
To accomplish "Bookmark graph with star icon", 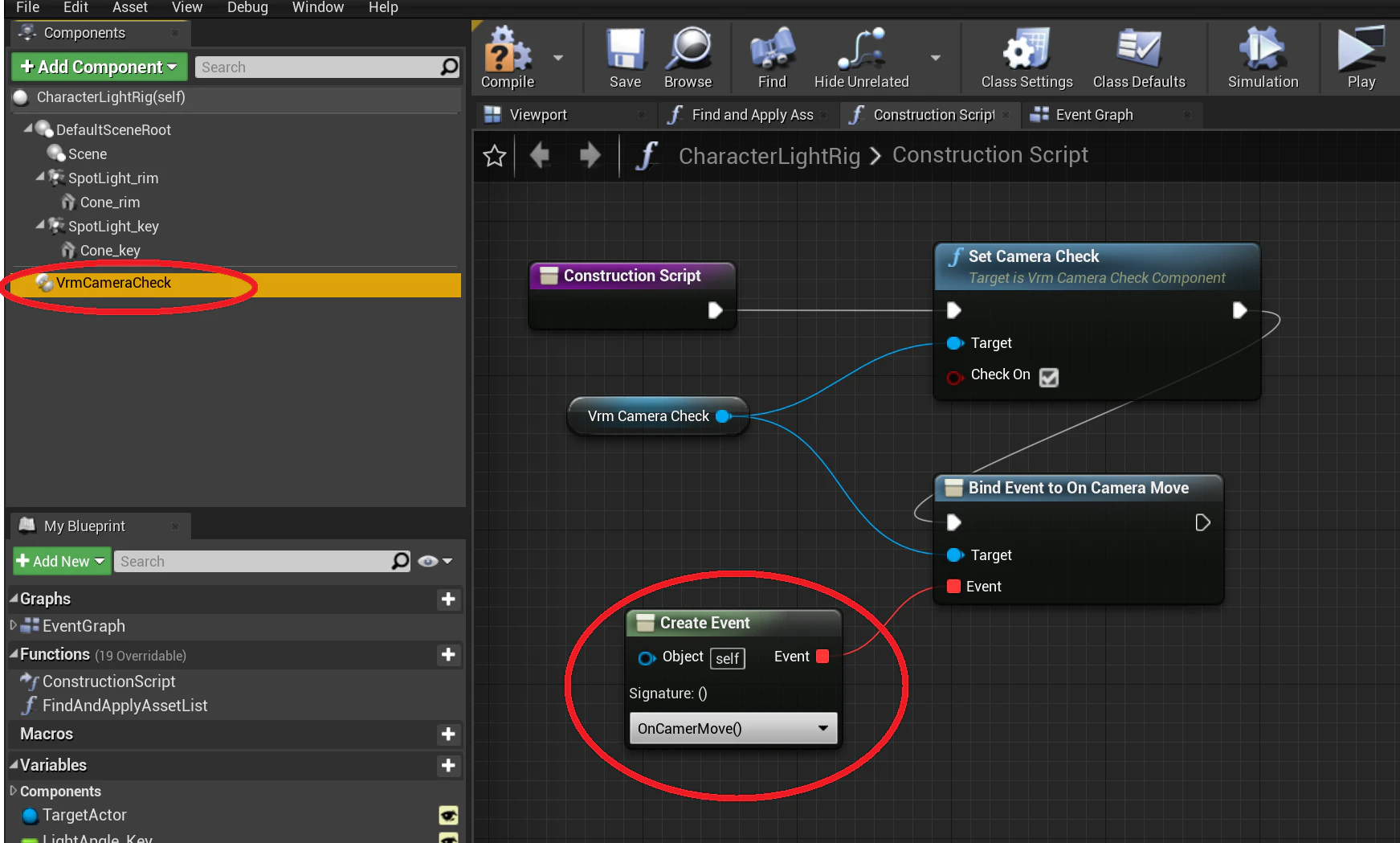I will (495, 155).
